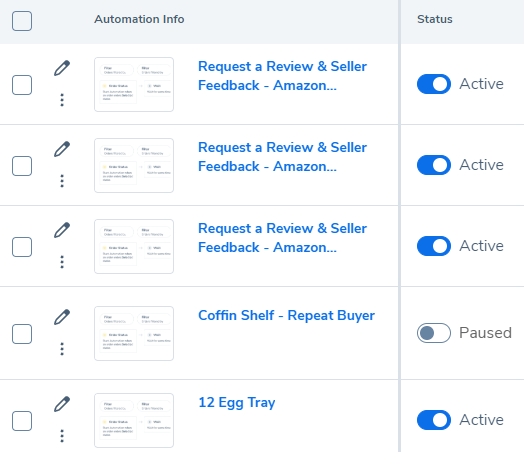Open the 12 Egg Tray automation link
The width and height of the screenshot is (524, 452).
(237, 403)
